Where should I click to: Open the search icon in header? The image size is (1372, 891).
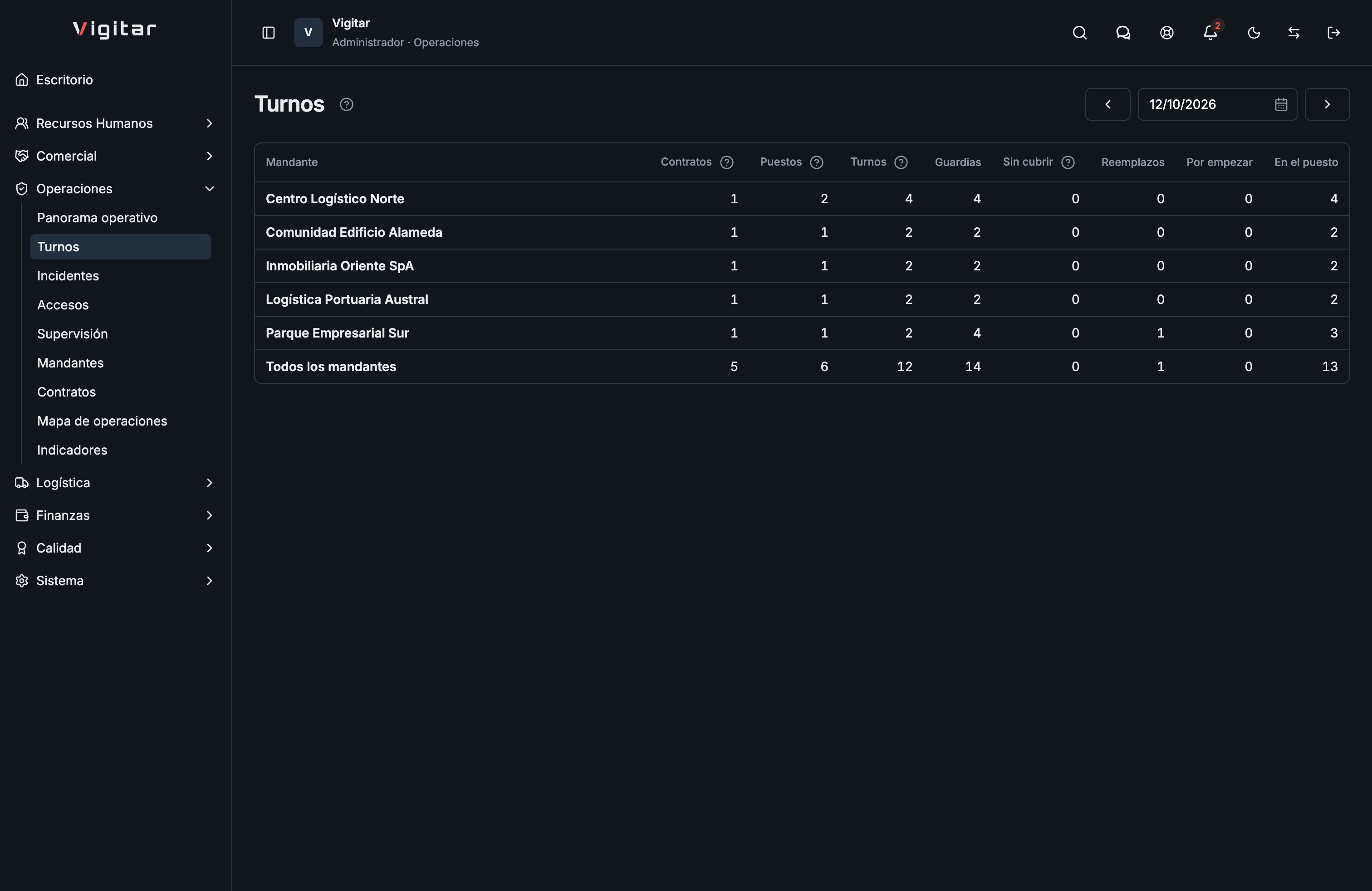[x=1080, y=33]
